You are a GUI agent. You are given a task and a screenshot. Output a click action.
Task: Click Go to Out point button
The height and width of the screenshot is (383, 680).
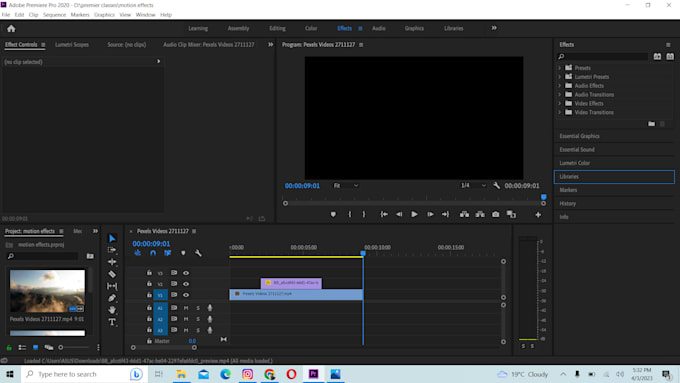tap(445, 214)
